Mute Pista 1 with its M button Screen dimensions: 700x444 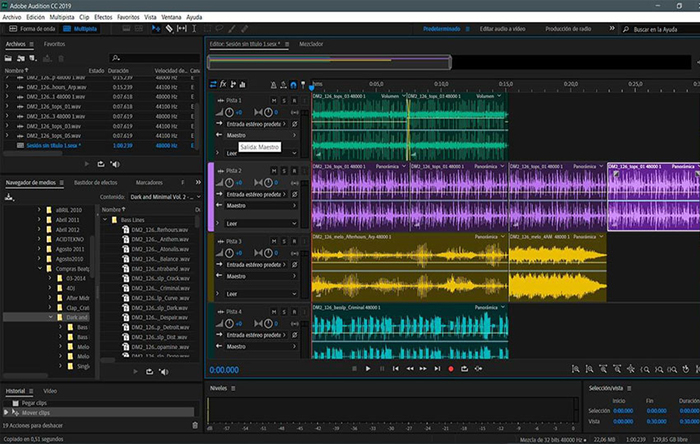coord(274,100)
